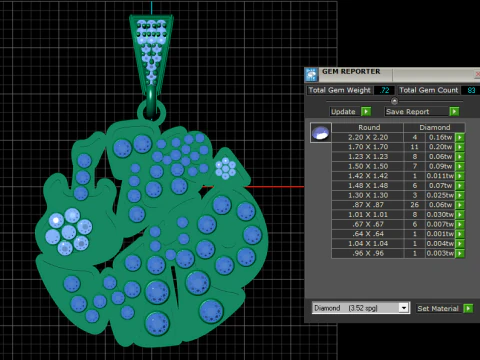The image size is (480, 360).
Task: Select the .87 X .87 size cell
Action: (368, 205)
